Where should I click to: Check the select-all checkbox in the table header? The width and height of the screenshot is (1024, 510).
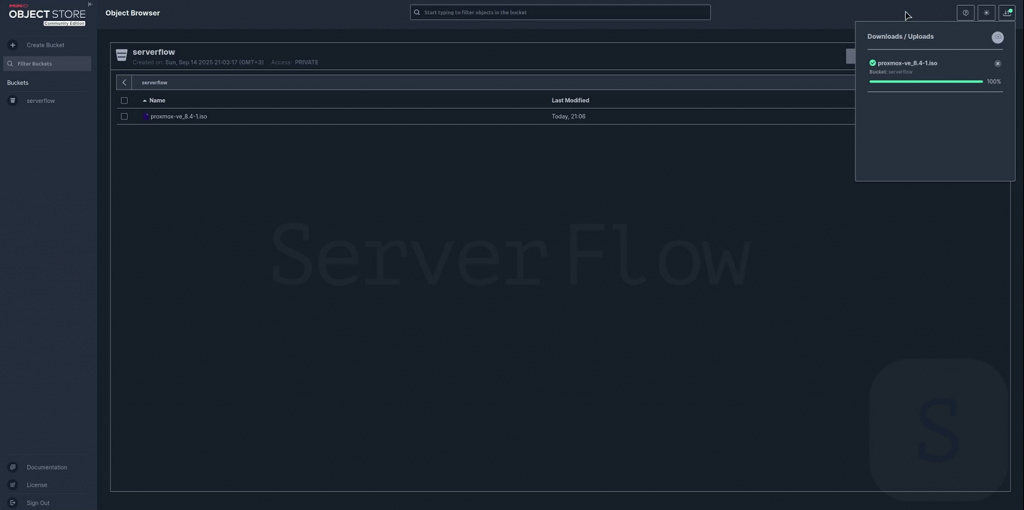pos(124,100)
